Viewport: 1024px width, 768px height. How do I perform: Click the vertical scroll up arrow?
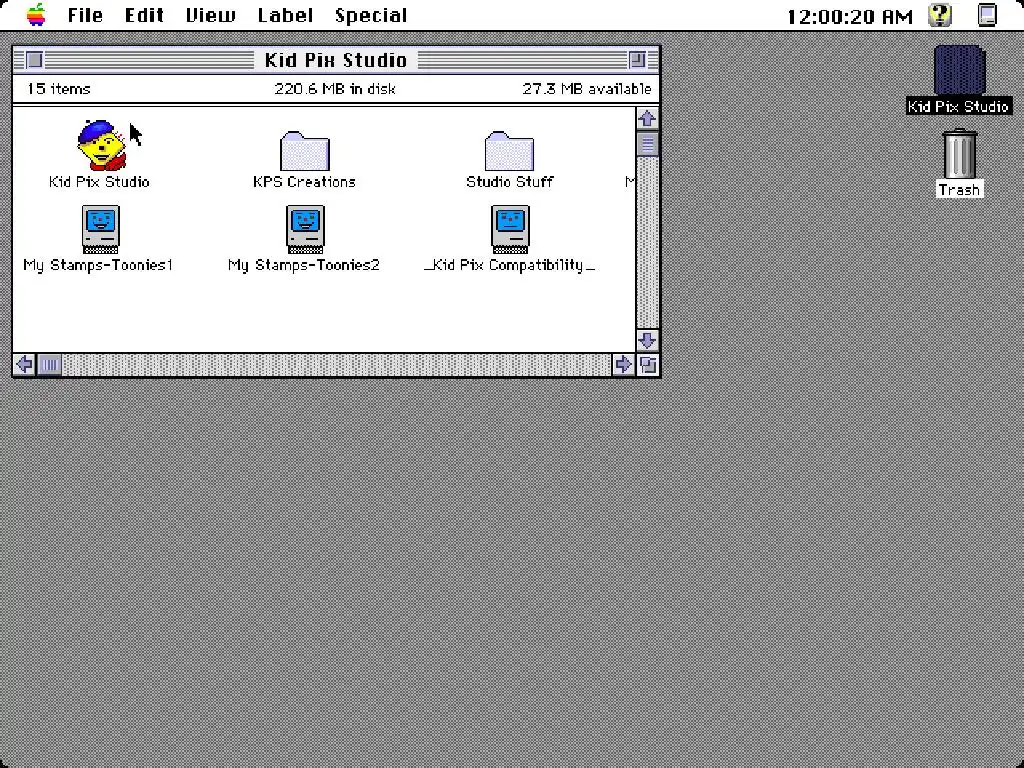[647, 118]
